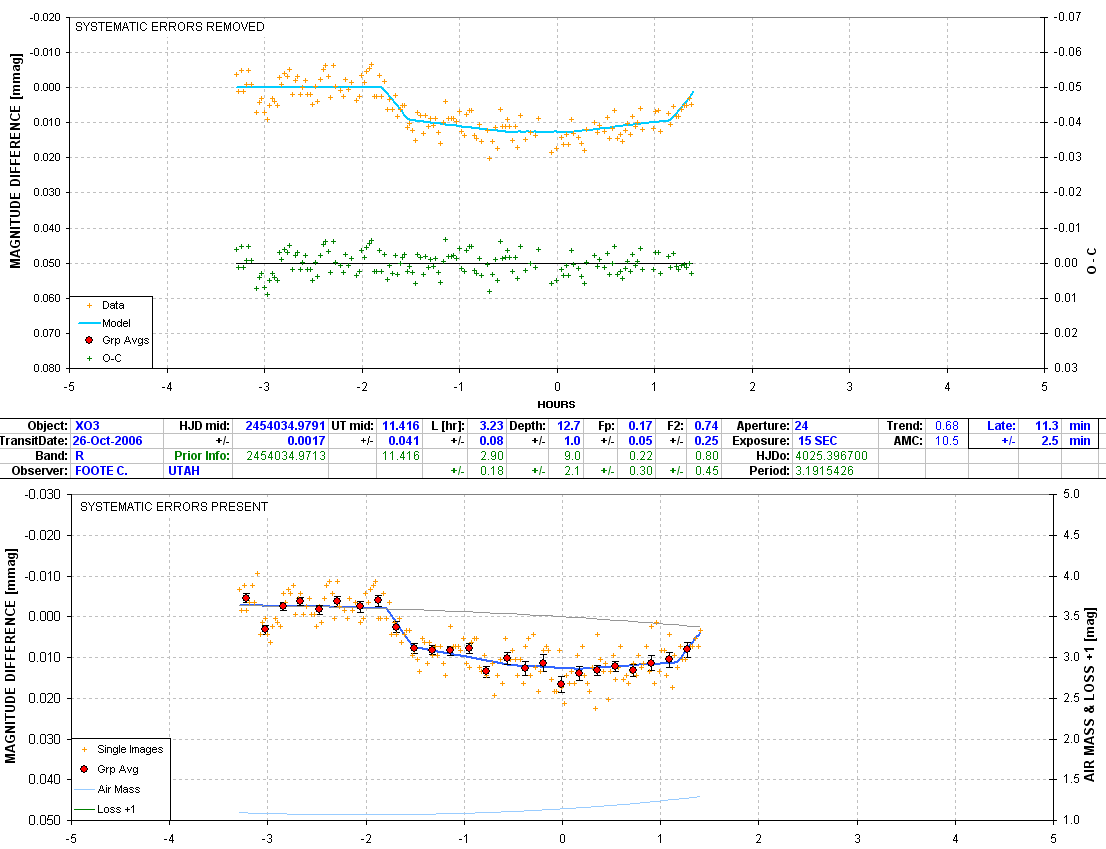Select the Loss +1 legend line symbol

click(85, 809)
